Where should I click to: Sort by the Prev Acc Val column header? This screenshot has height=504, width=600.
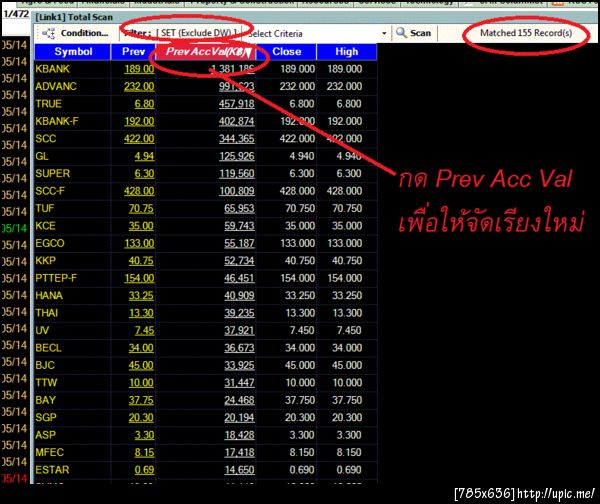206,52
